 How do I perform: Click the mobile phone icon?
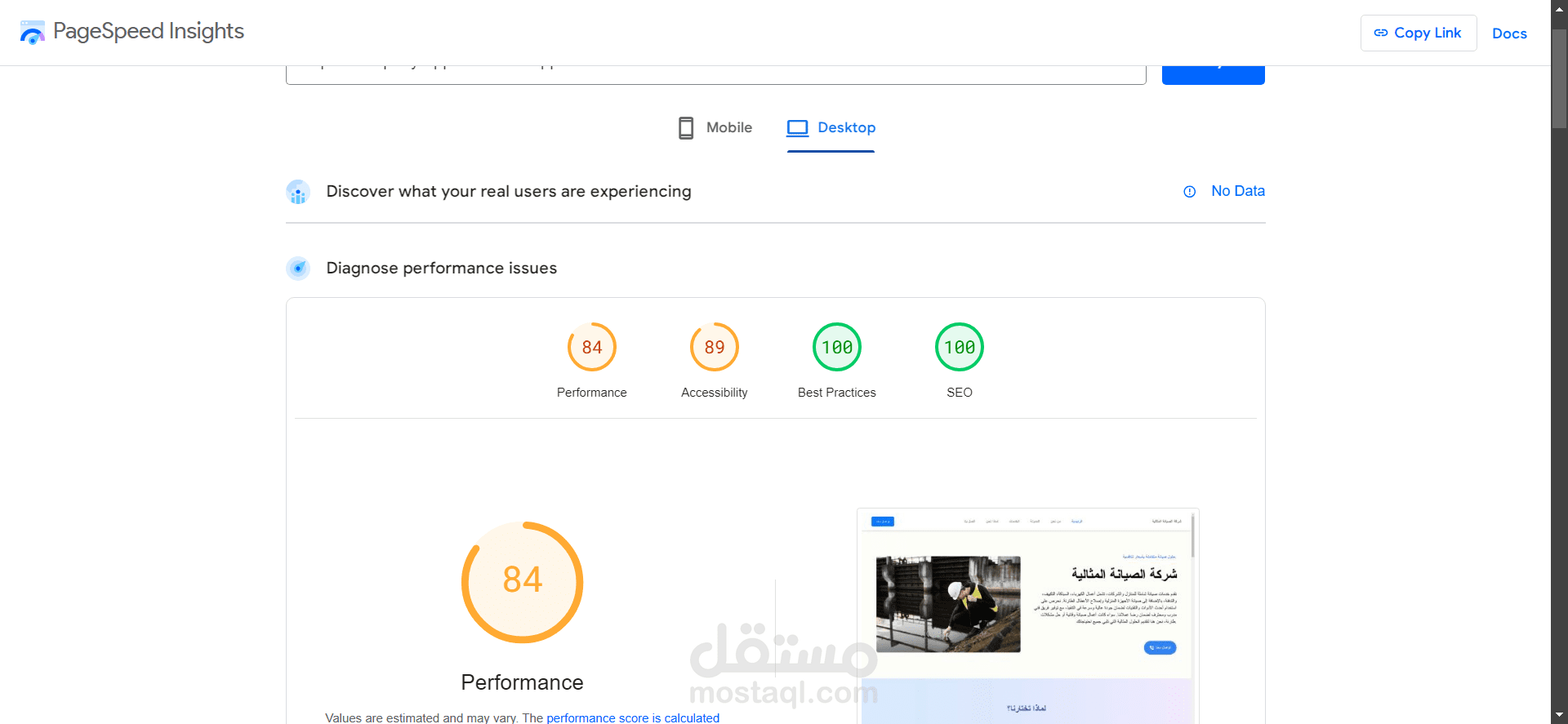pyautogui.click(x=686, y=128)
